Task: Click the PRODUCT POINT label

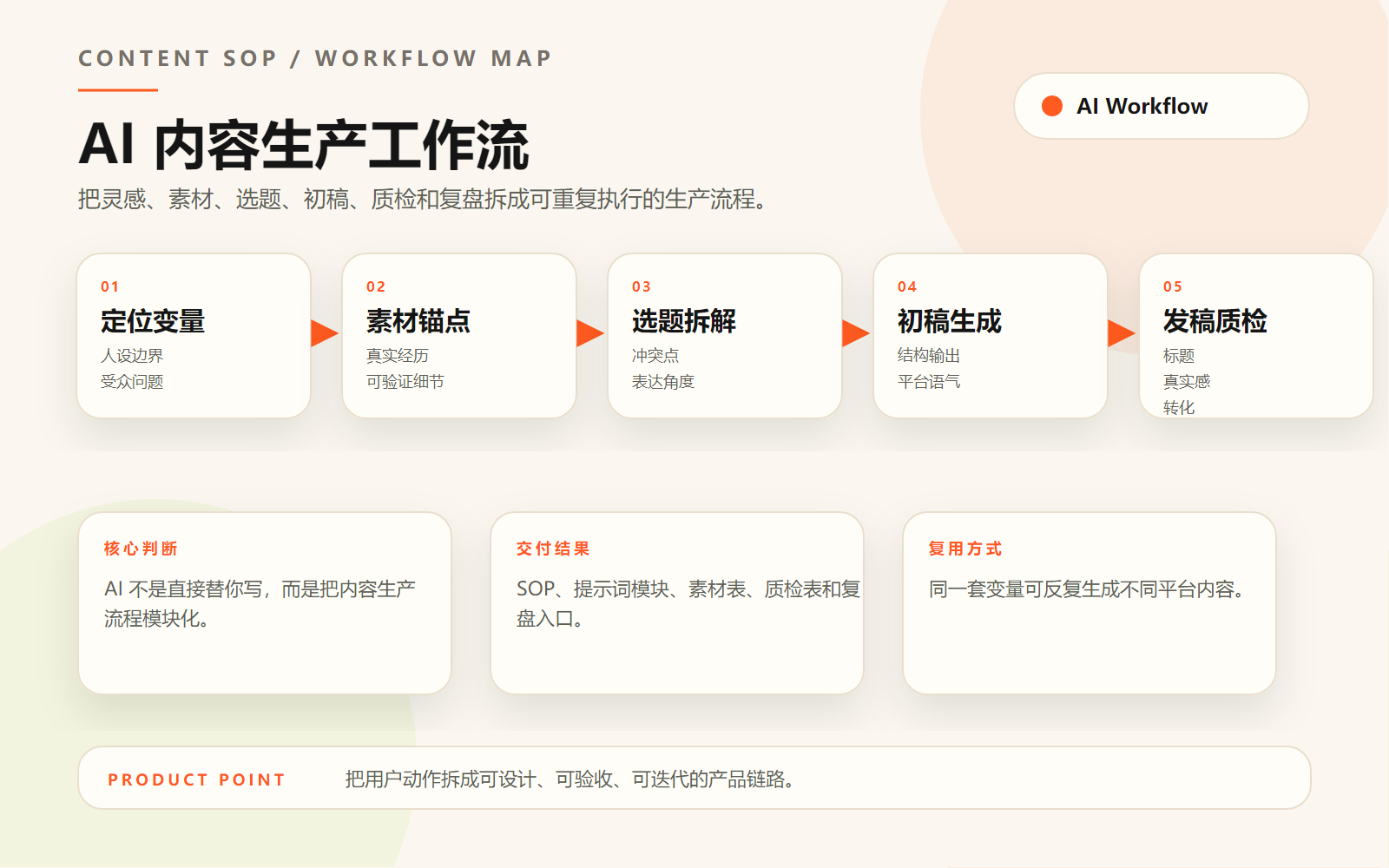Action: [196, 779]
